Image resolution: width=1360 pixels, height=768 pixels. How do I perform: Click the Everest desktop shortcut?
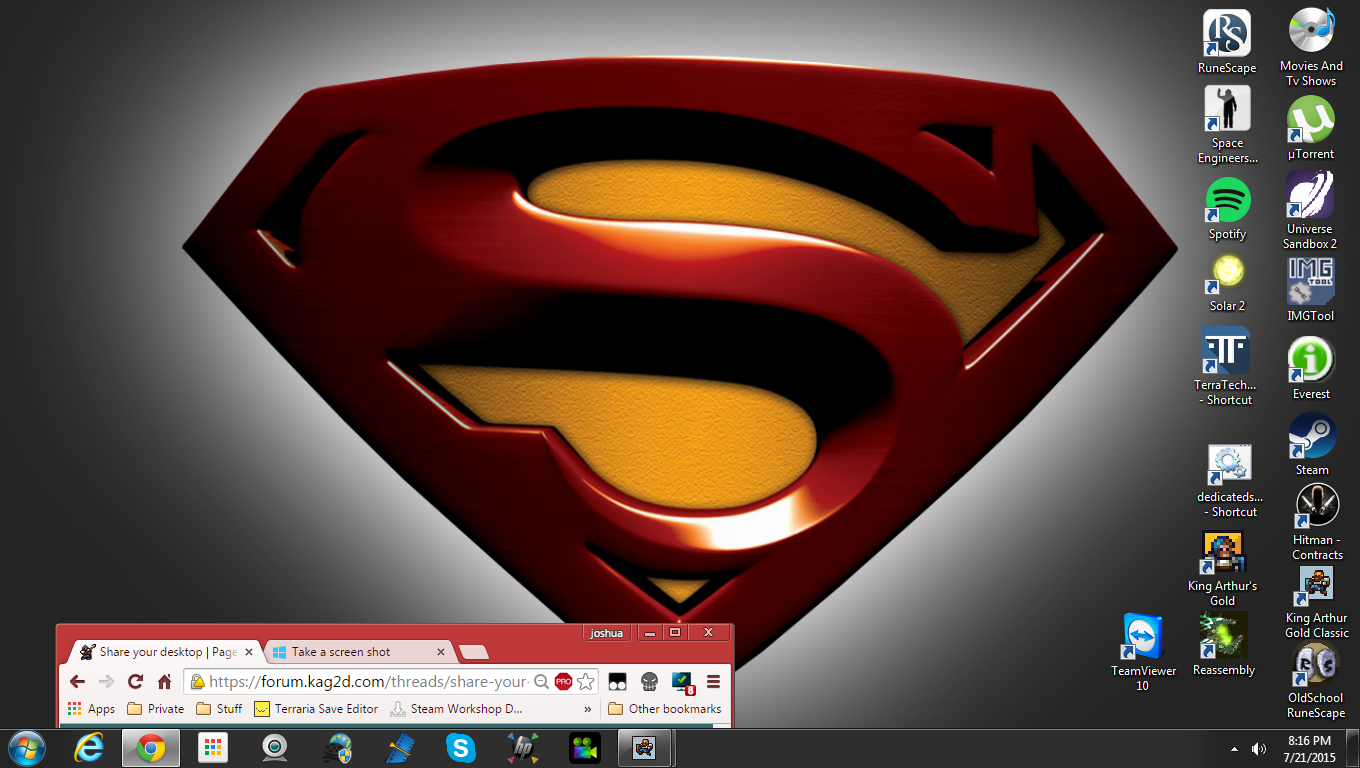pyautogui.click(x=1311, y=368)
